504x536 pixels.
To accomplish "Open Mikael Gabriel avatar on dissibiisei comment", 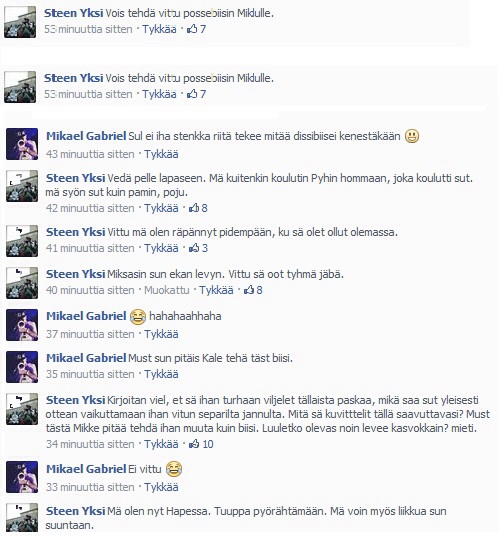I will [x=22, y=144].
